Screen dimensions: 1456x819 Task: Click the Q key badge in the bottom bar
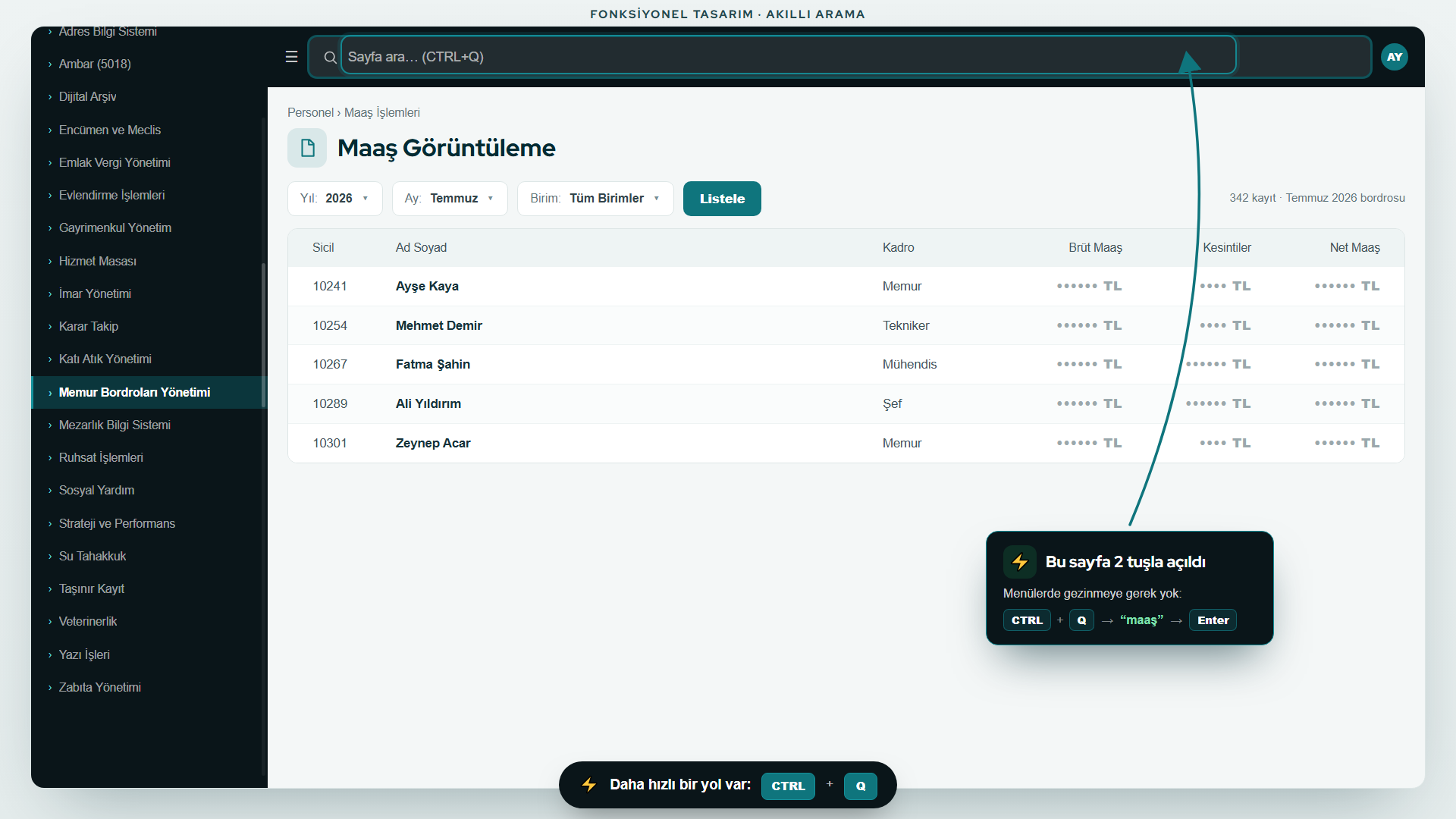pyautogui.click(x=861, y=786)
